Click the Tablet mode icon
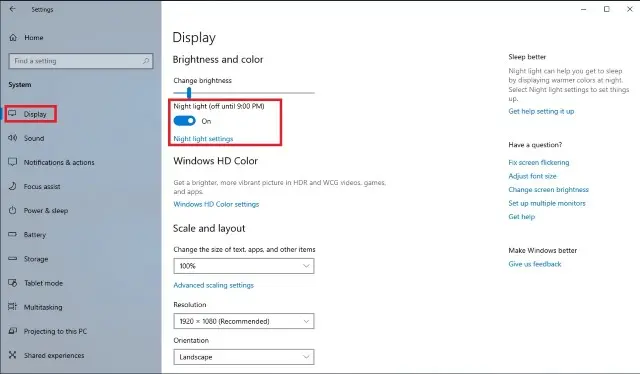 [x=12, y=283]
